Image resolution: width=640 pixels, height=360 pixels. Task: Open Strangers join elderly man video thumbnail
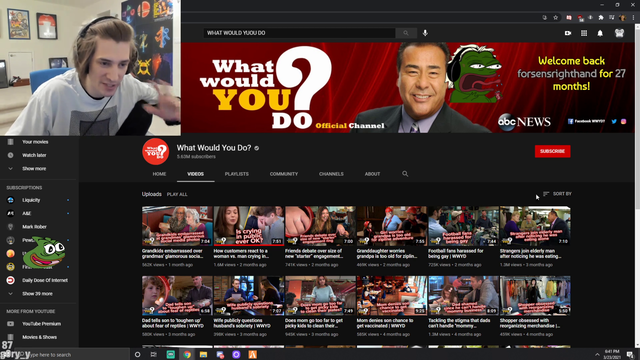coord(535,226)
